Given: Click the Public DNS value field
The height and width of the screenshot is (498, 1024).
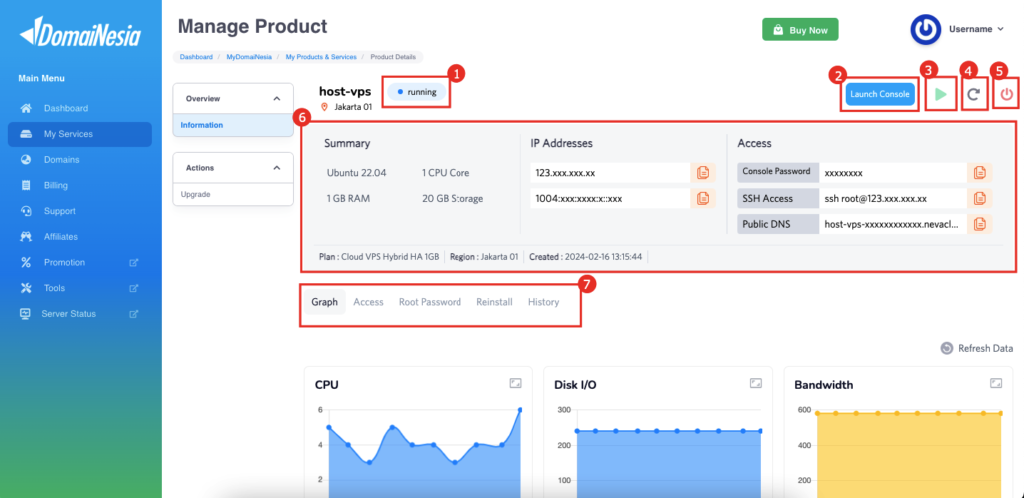Looking at the screenshot, I should point(893,224).
